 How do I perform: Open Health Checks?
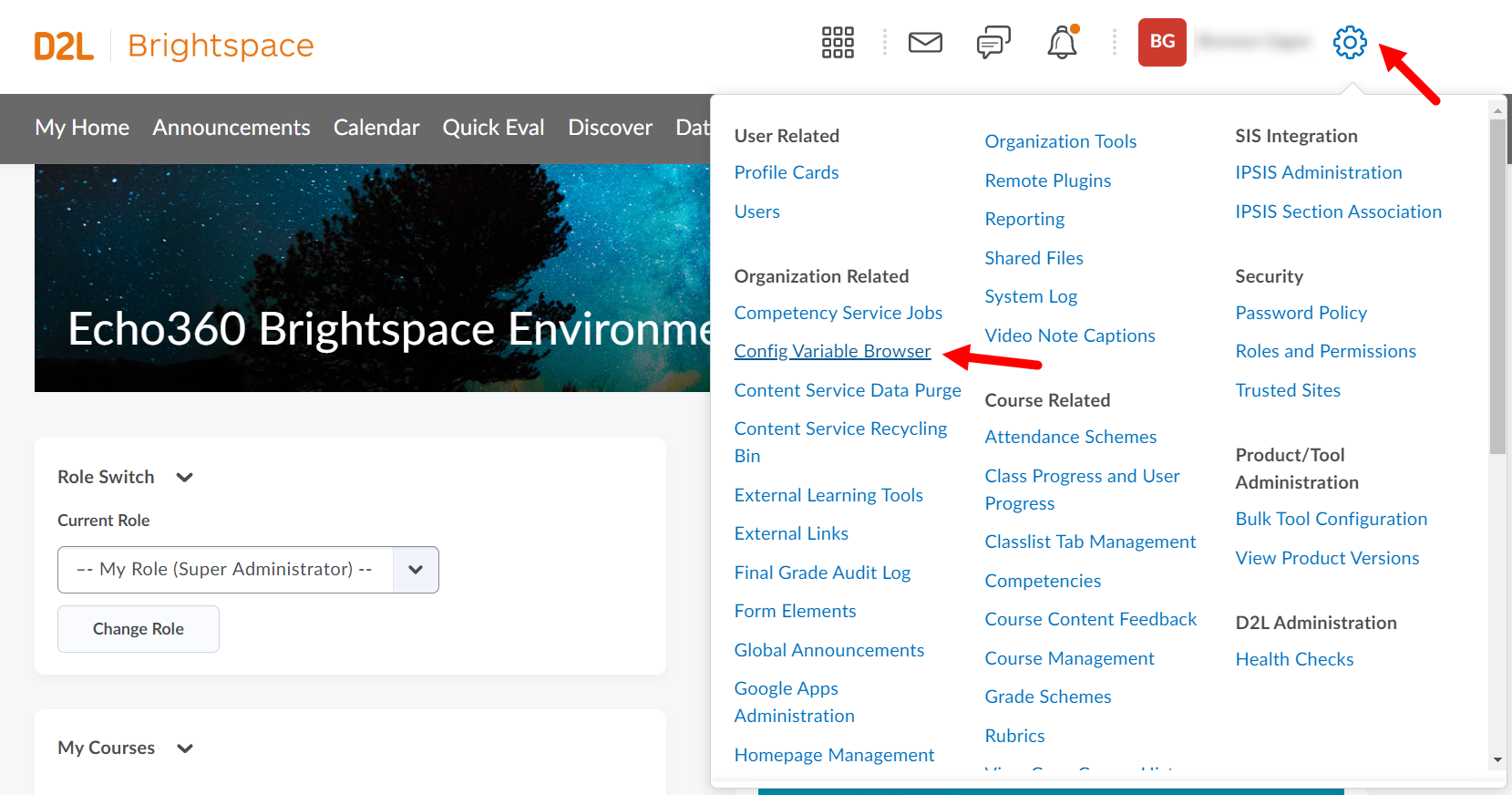[1294, 659]
